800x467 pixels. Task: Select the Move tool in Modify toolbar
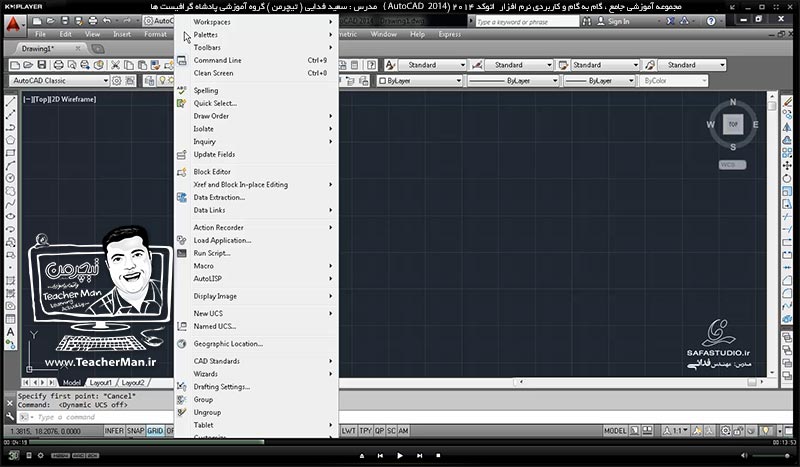pyautogui.click(x=787, y=165)
